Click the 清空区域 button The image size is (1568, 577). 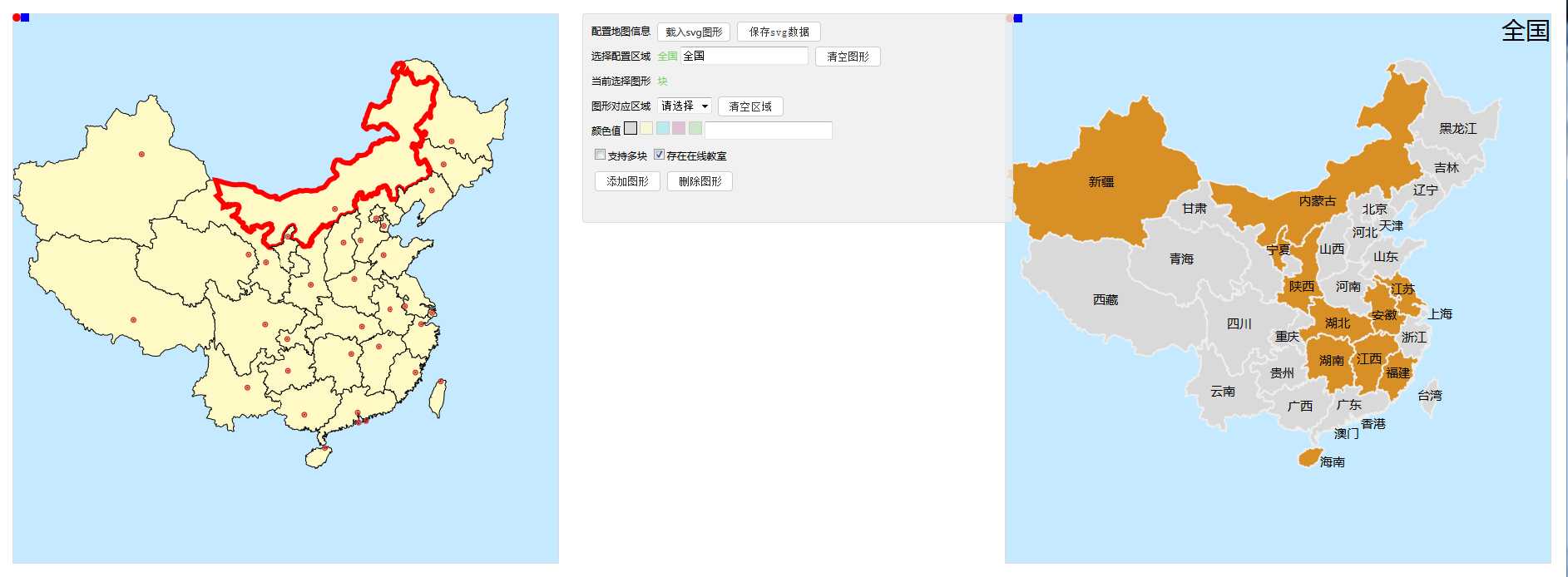pos(749,106)
